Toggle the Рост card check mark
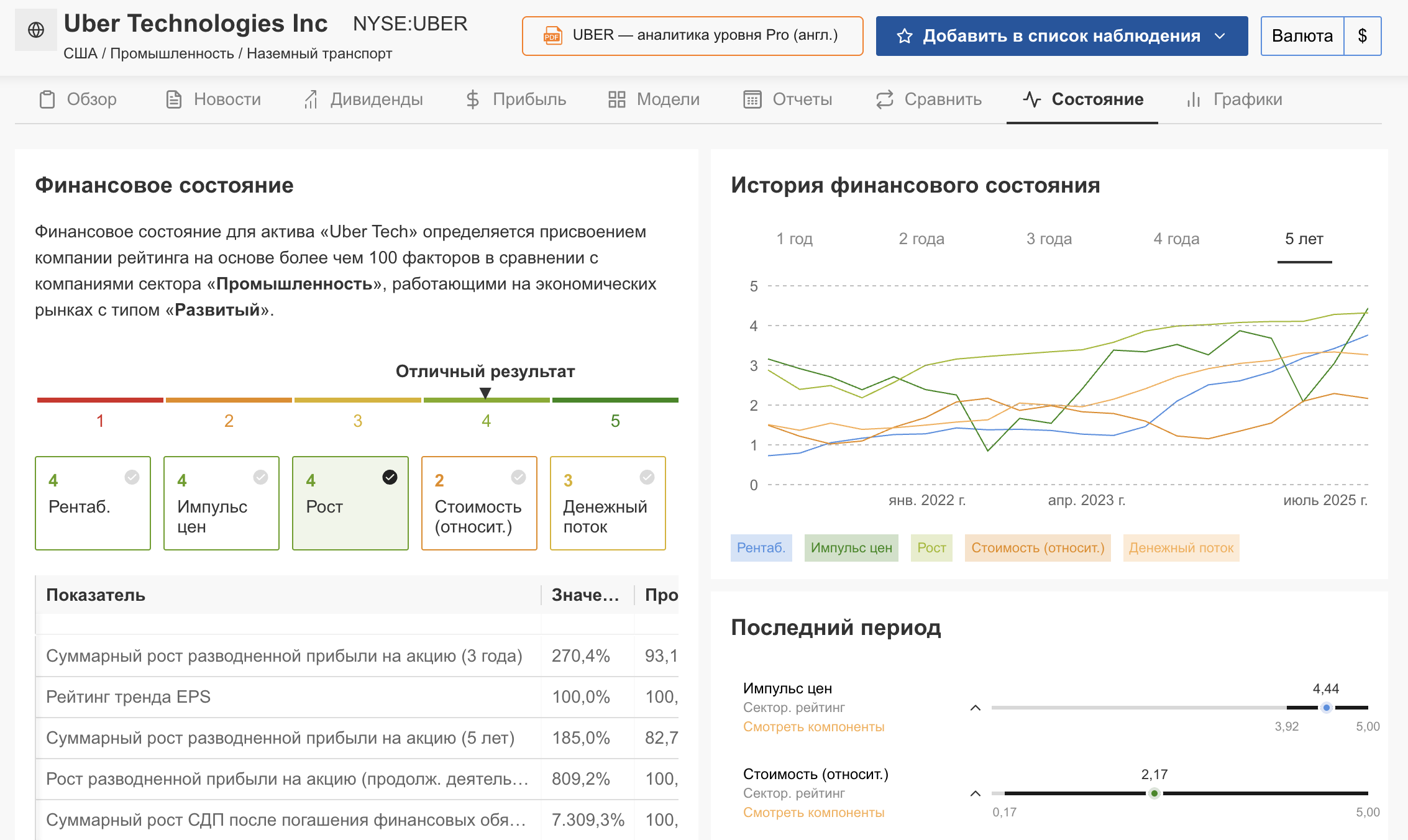 pos(390,477)
